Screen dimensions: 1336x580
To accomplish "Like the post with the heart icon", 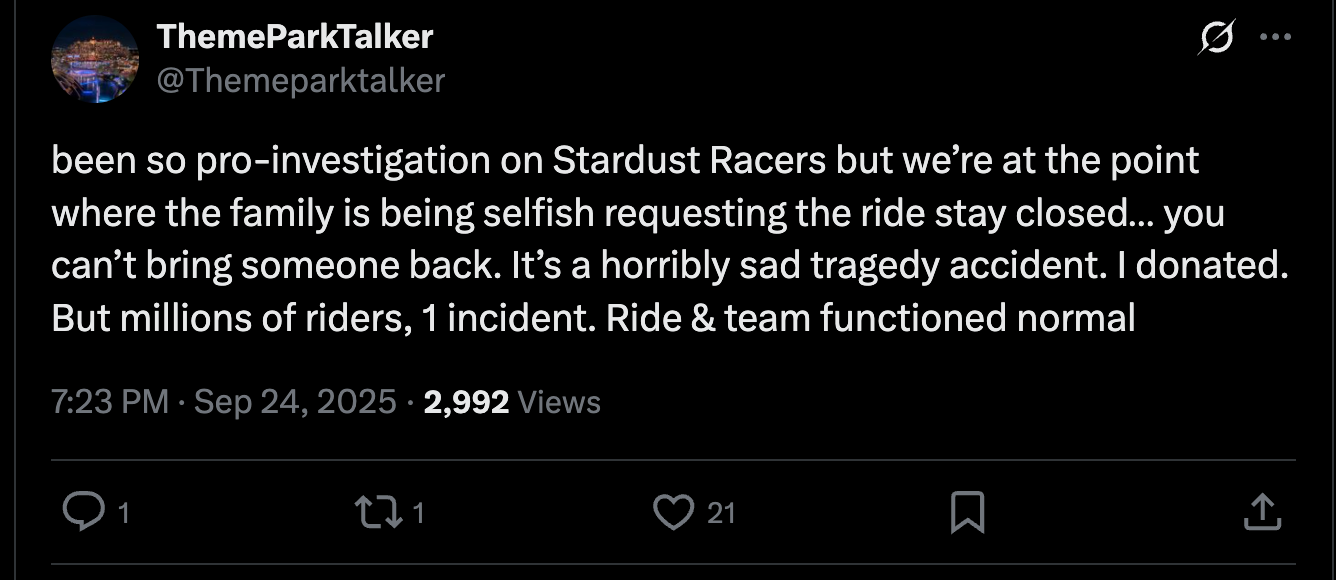I will click(673, 513).
